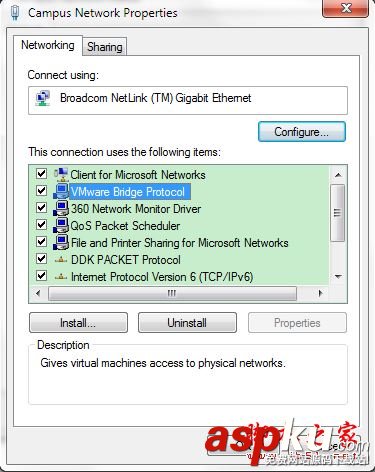This screenshot has height=472, width=375.
Task: Disable the VMware Bridge Protocol checkbox
Action: [x=41, y=190]
